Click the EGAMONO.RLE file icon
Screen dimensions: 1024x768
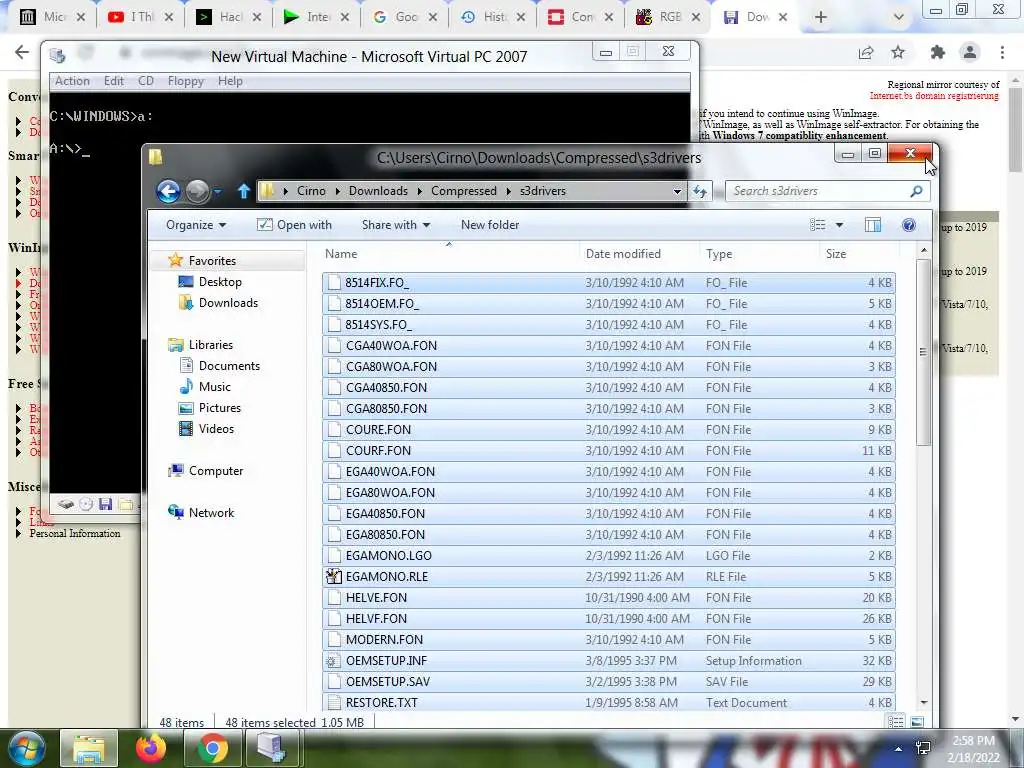tap(334, 576)
